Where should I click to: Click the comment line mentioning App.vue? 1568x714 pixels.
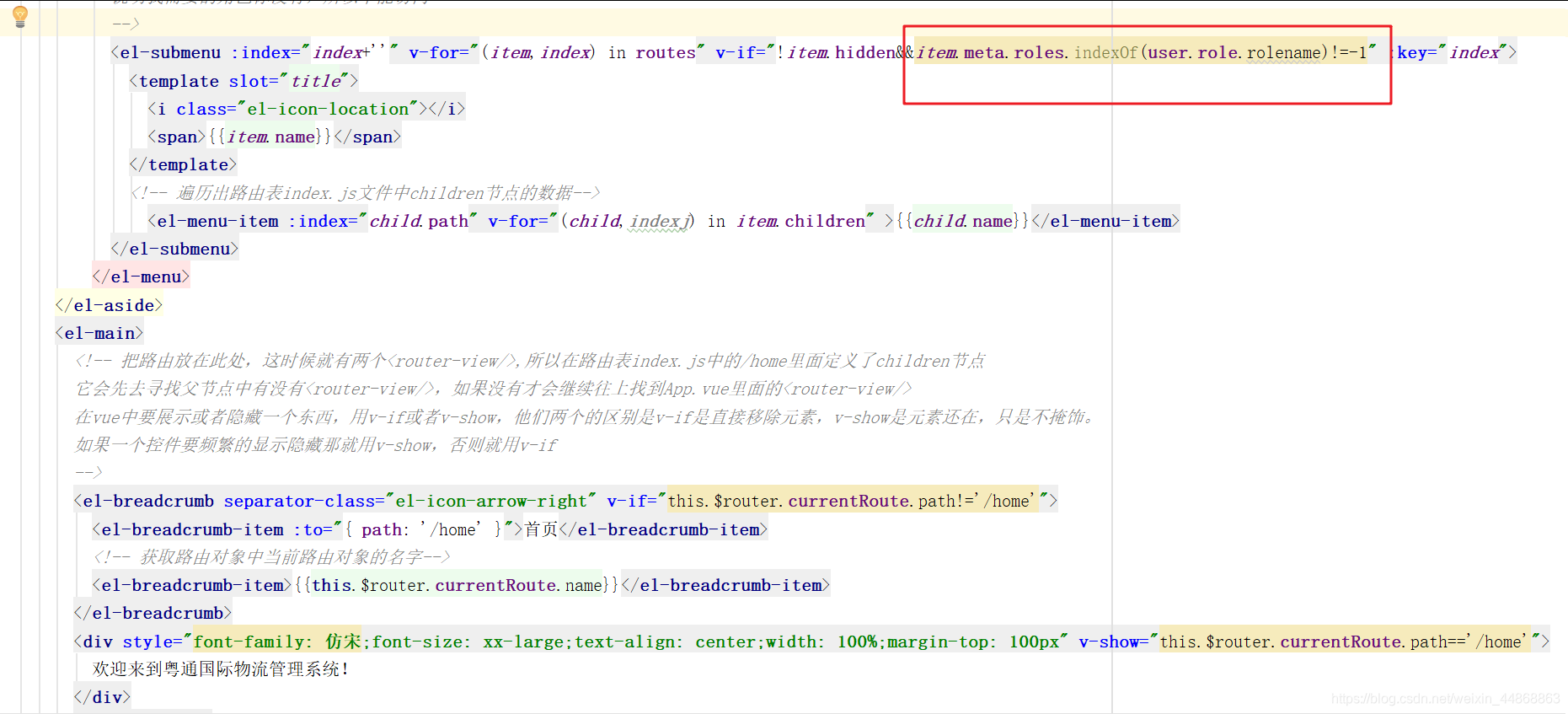494,389
